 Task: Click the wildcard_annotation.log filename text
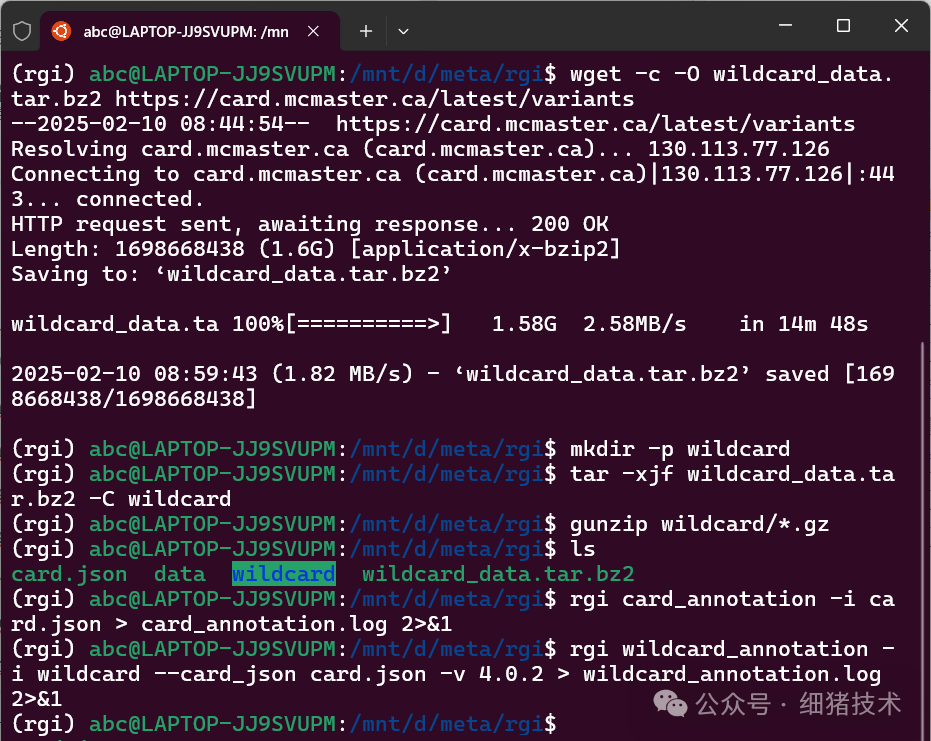click(733, 673)
